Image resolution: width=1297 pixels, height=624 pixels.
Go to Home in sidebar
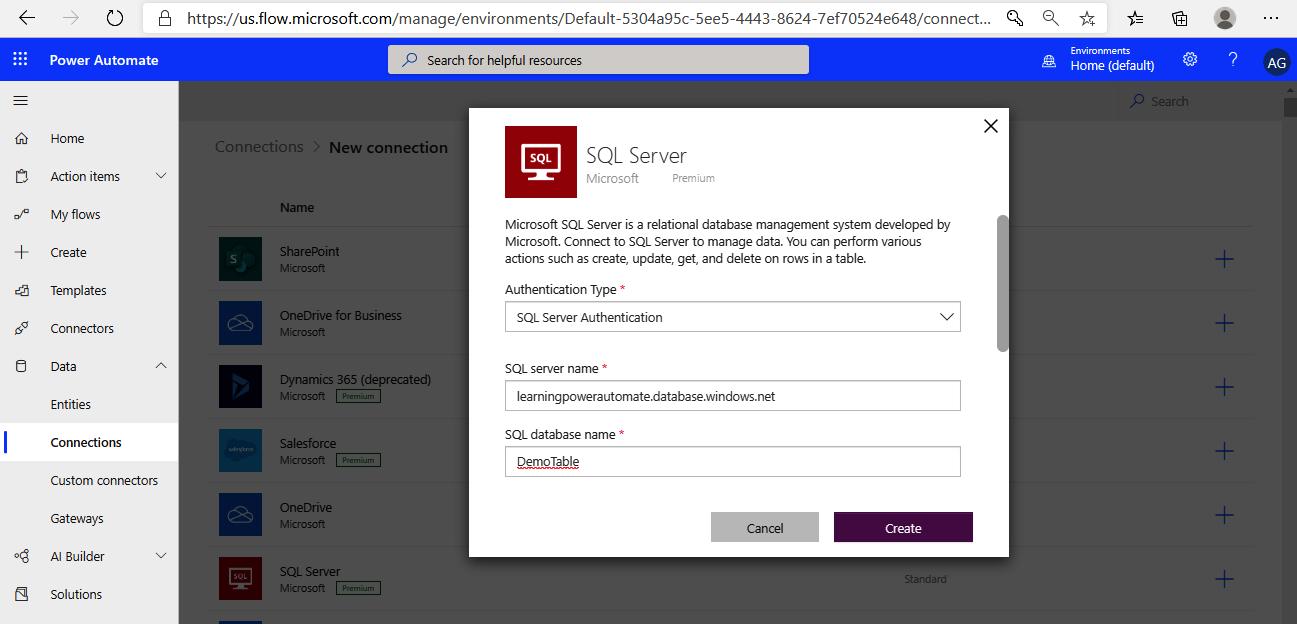(x=67, y=139)
